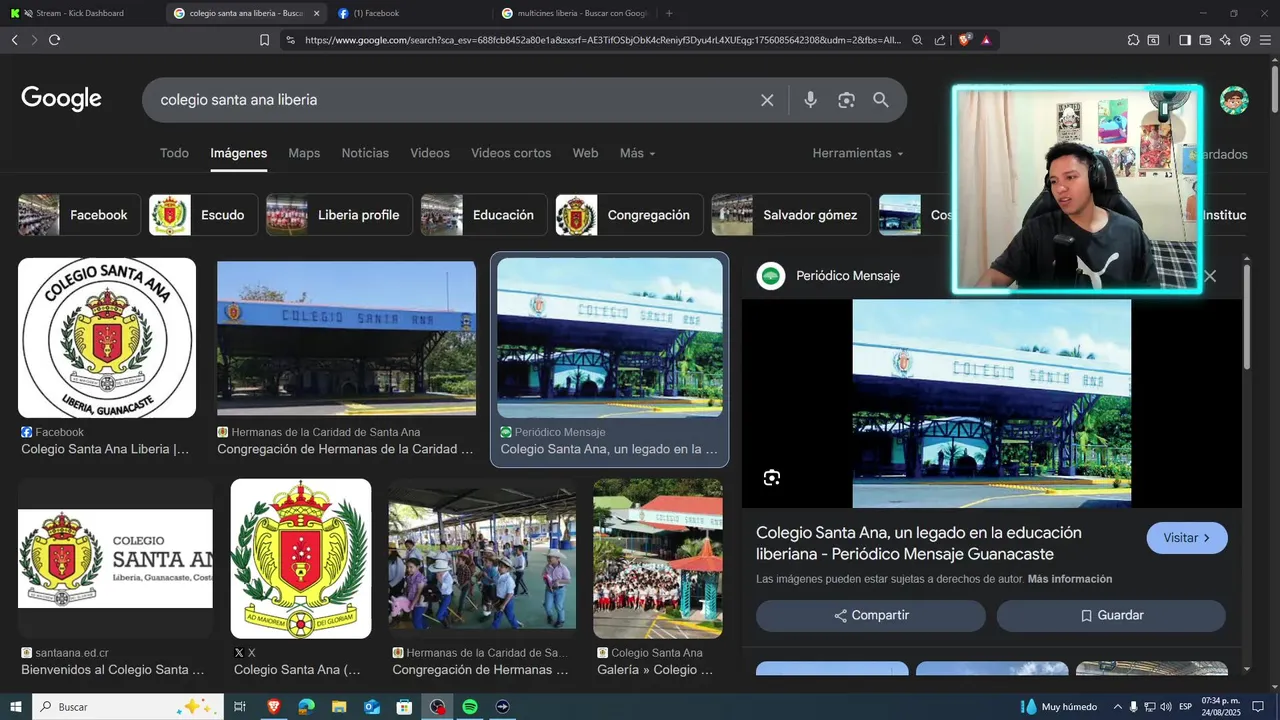Filter by the Escudo chip
1280x720 pixels.
[x=203, y=215]
